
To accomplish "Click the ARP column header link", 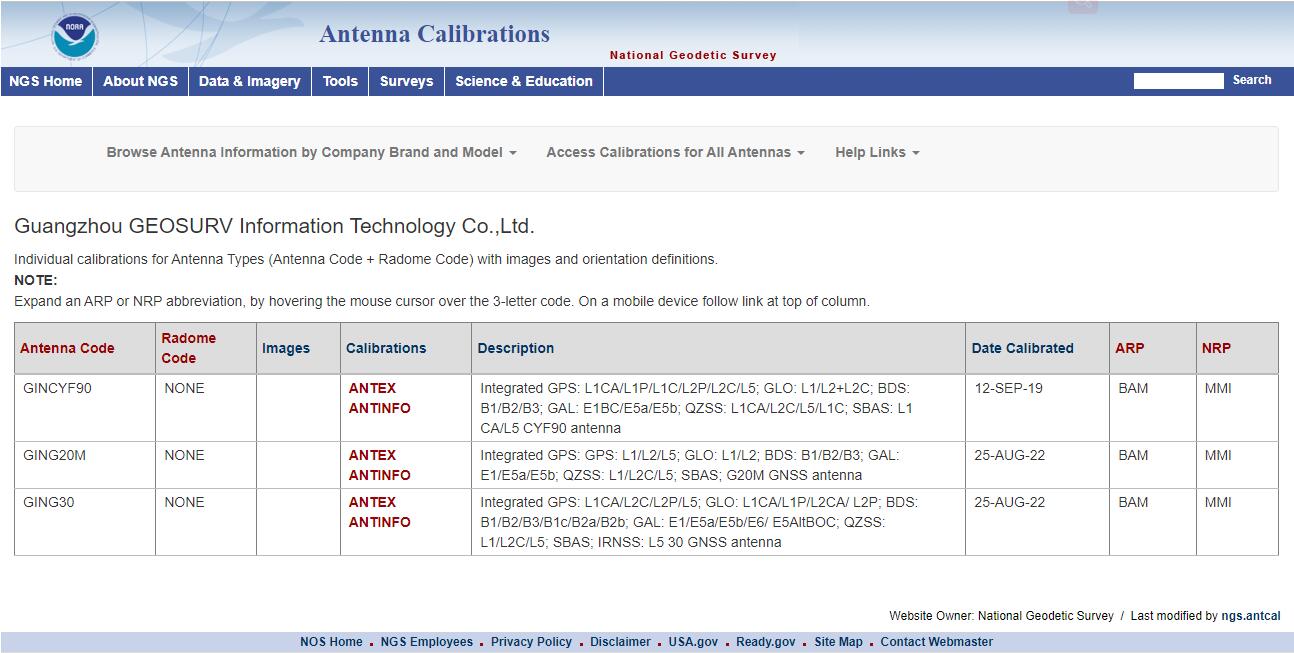I will 1130,348.
